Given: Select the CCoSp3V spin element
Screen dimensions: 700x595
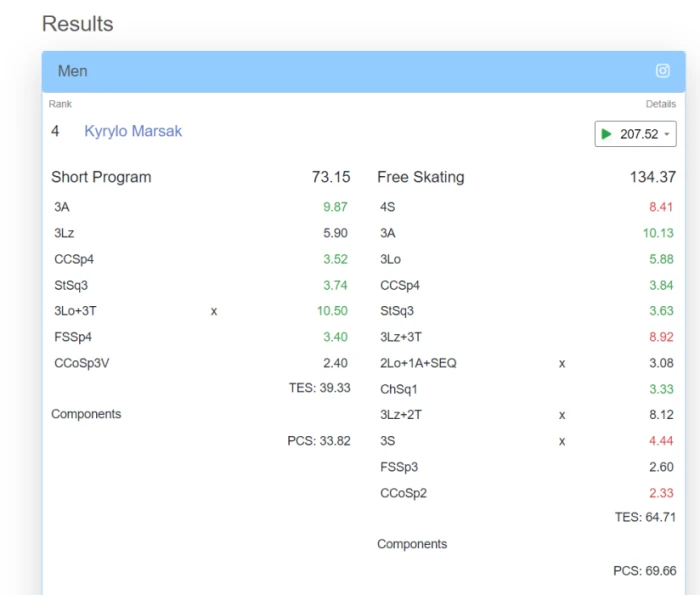Looking at the screenshot, I should (82, 363).
